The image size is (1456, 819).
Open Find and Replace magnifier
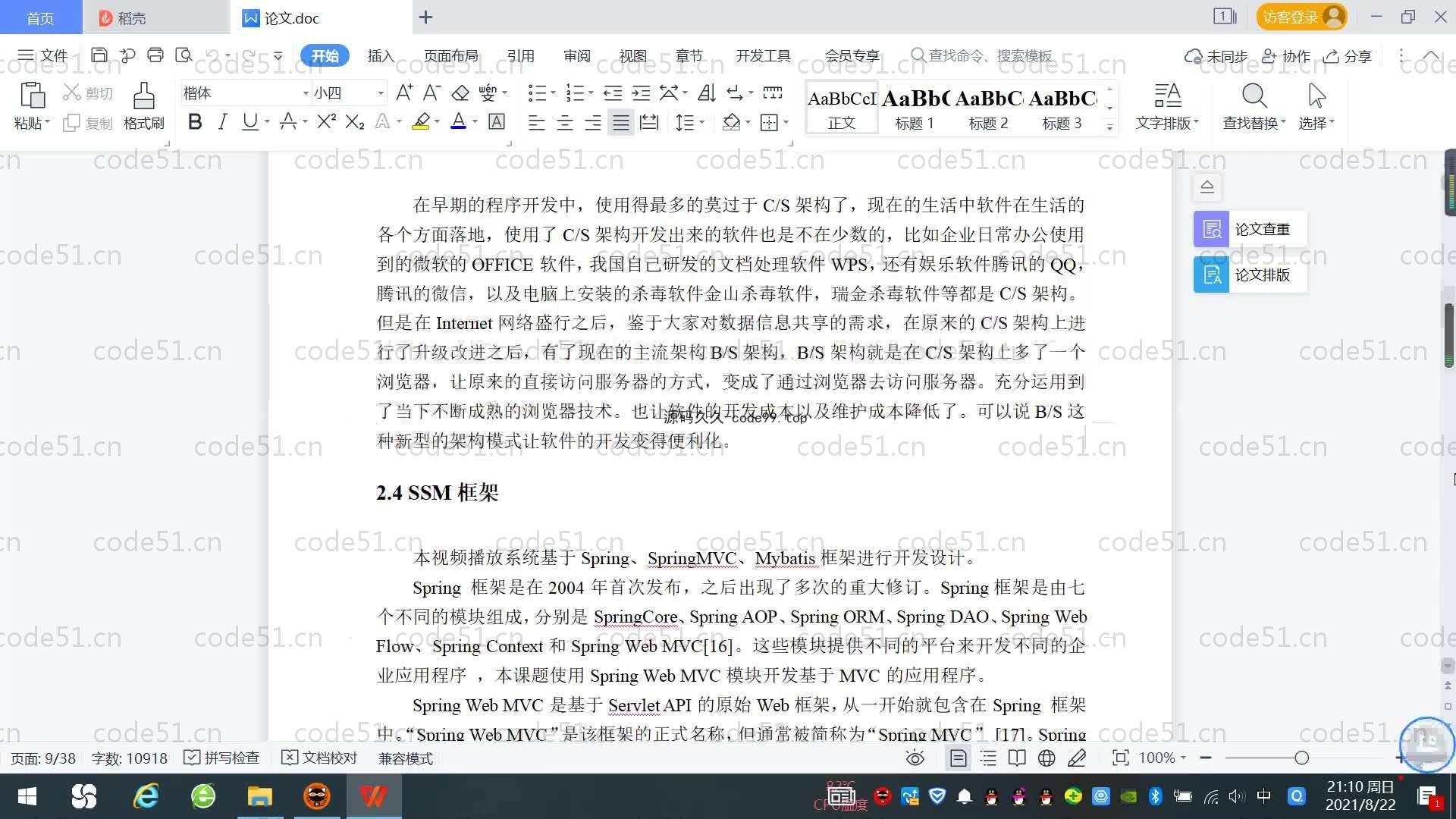[x=1254, y=96]
